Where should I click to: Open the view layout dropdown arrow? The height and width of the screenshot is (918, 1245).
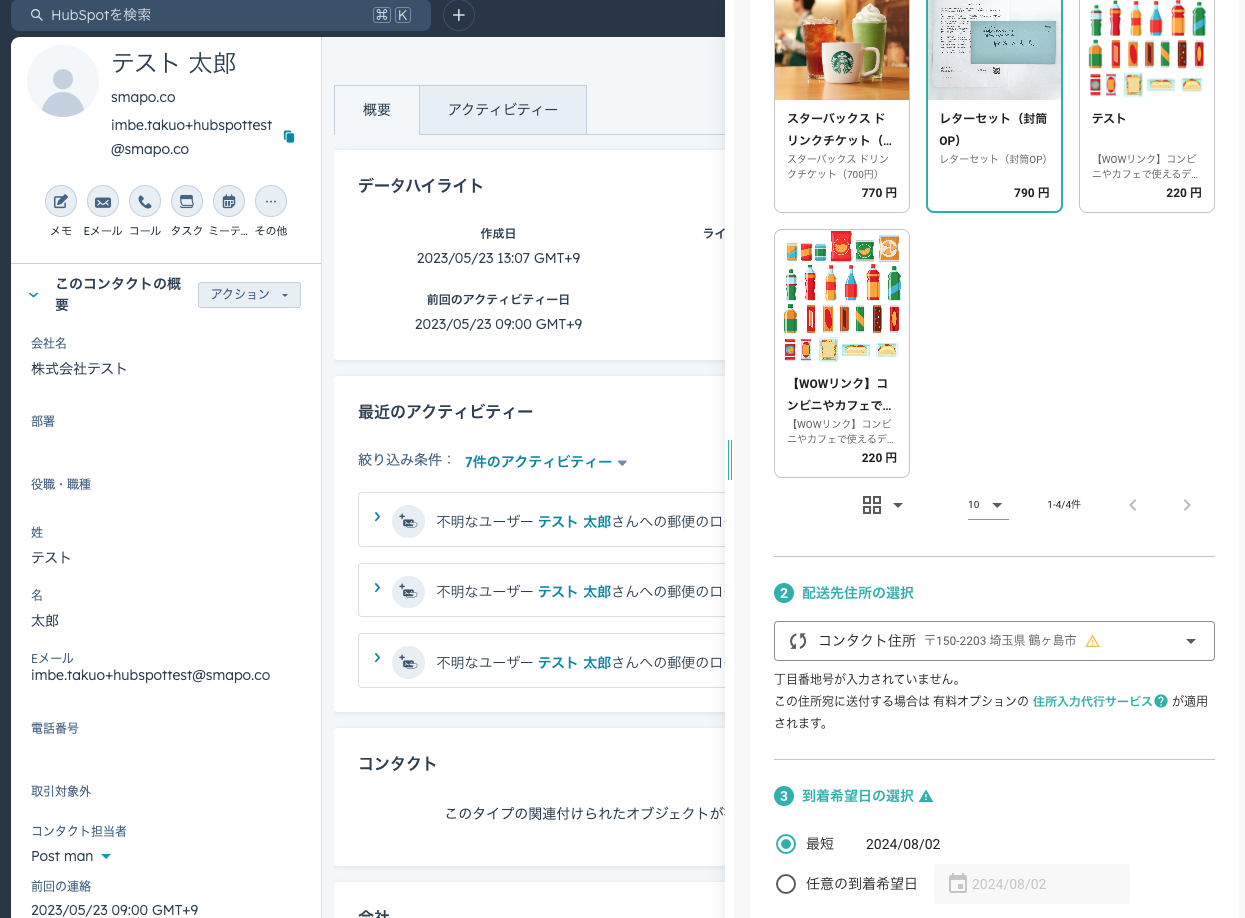click(x=898, y=505)
